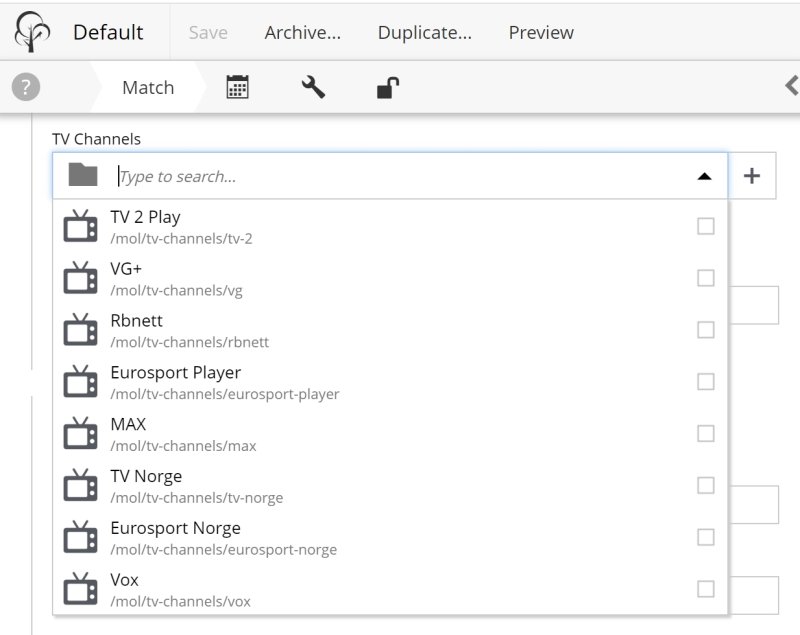Click the Archive... button
The width and height of the screenshot is (800, 635).
click(x=303, y=33)
